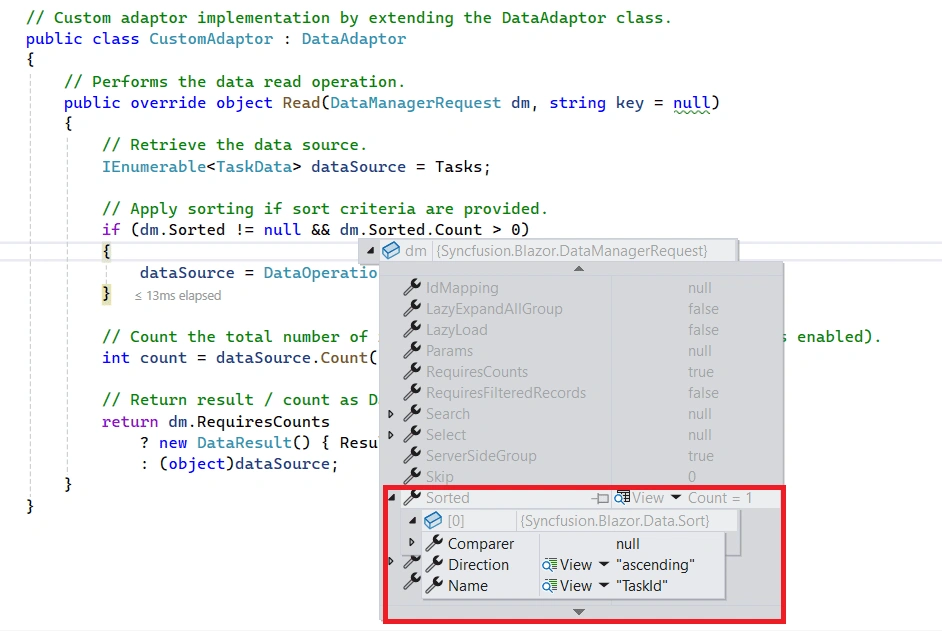942x631 pixels.
Task: Select the Count = 1 value
Action: (720, 498)
